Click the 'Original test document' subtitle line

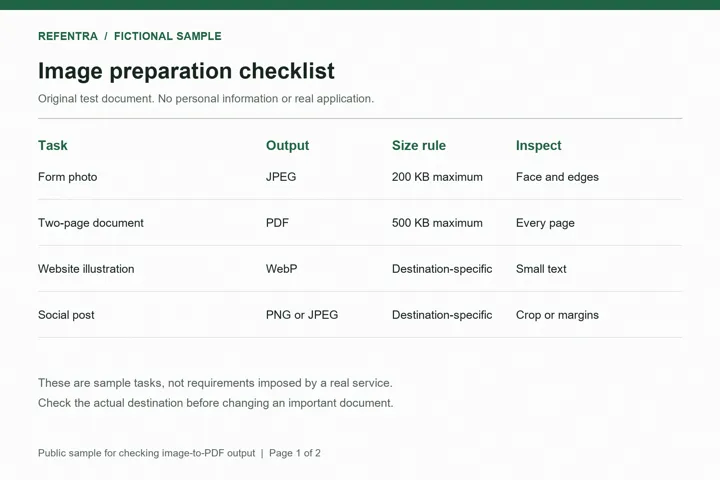[x=206, y=99]
